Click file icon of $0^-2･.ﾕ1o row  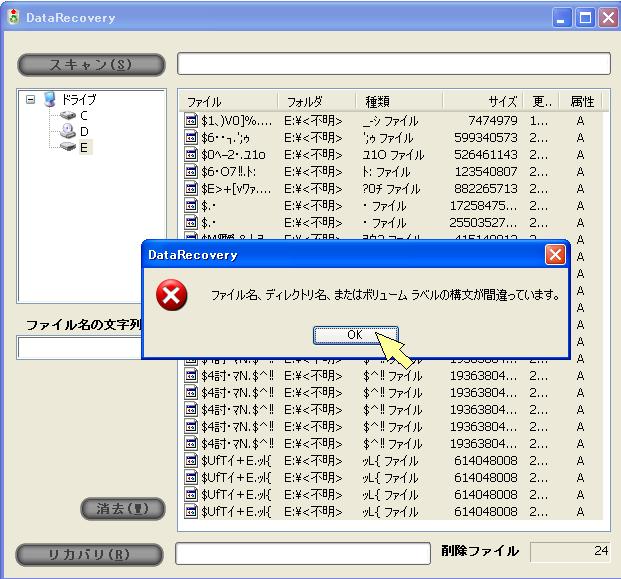191,154
